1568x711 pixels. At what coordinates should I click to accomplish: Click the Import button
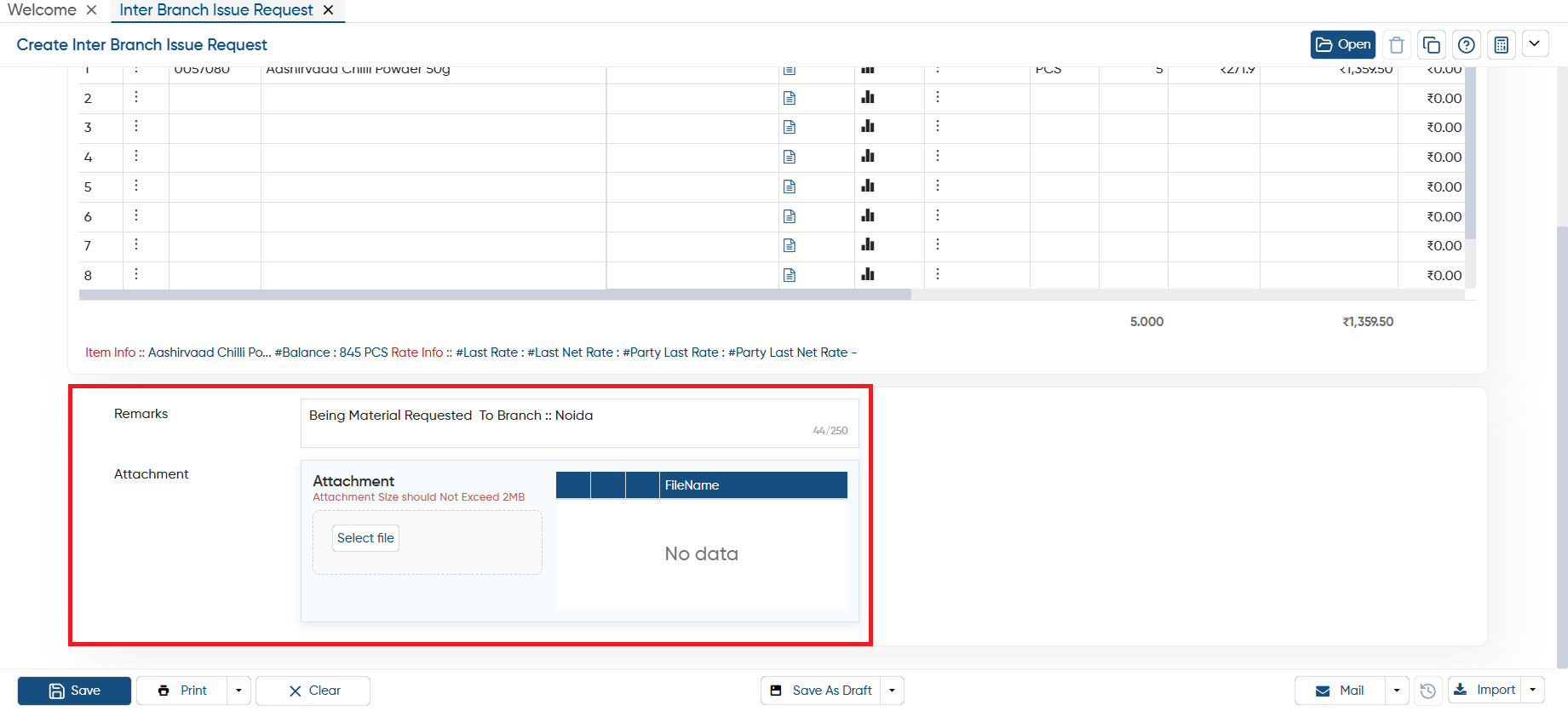click(1485, 691)
